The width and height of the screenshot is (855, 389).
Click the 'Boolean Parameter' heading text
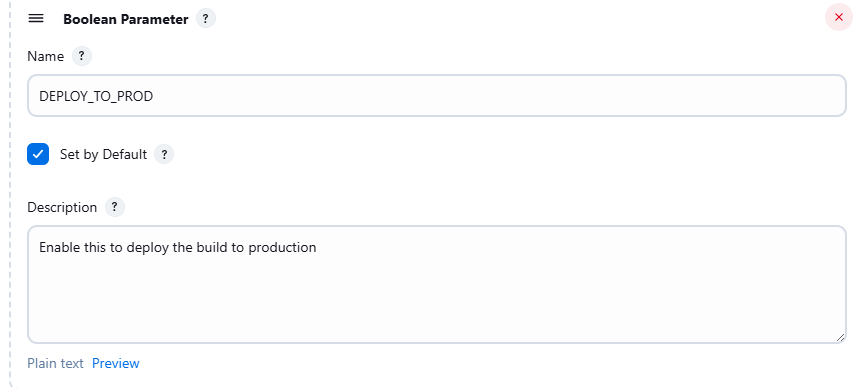(125, 19)
